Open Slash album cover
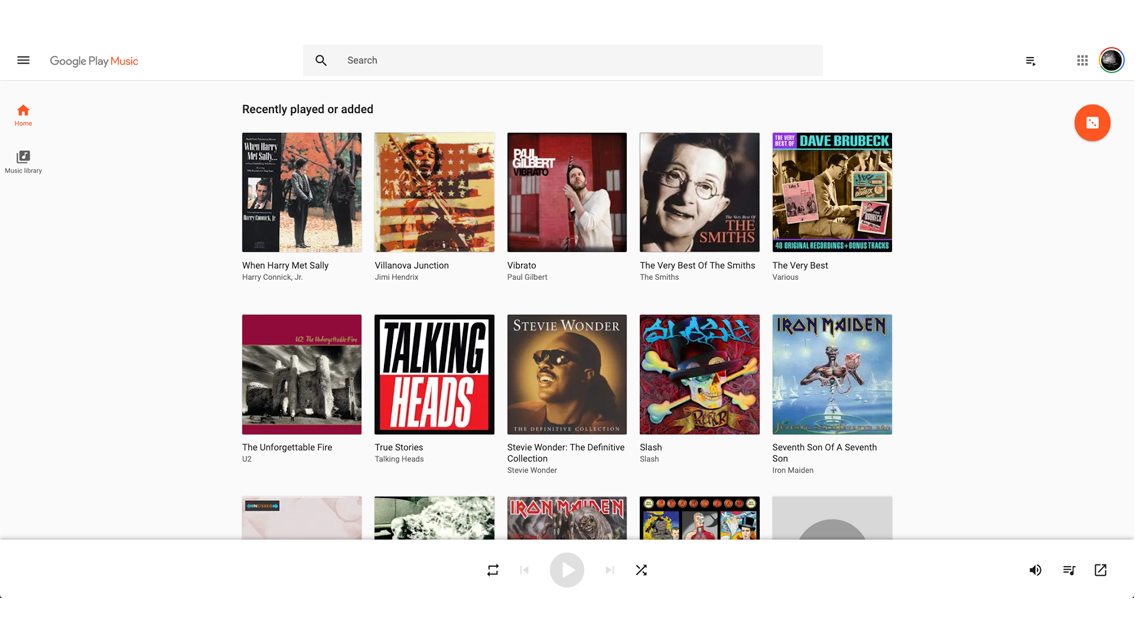The height and width of the screenshot is (639, 1136). click(700, 375)
